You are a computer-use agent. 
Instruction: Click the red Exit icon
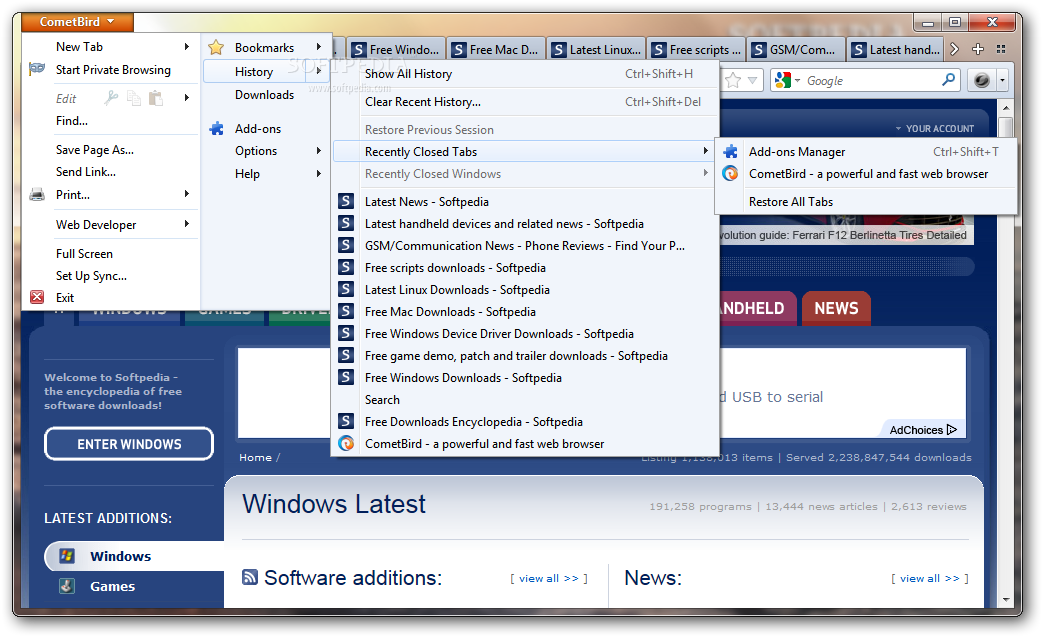pos(37,297)
